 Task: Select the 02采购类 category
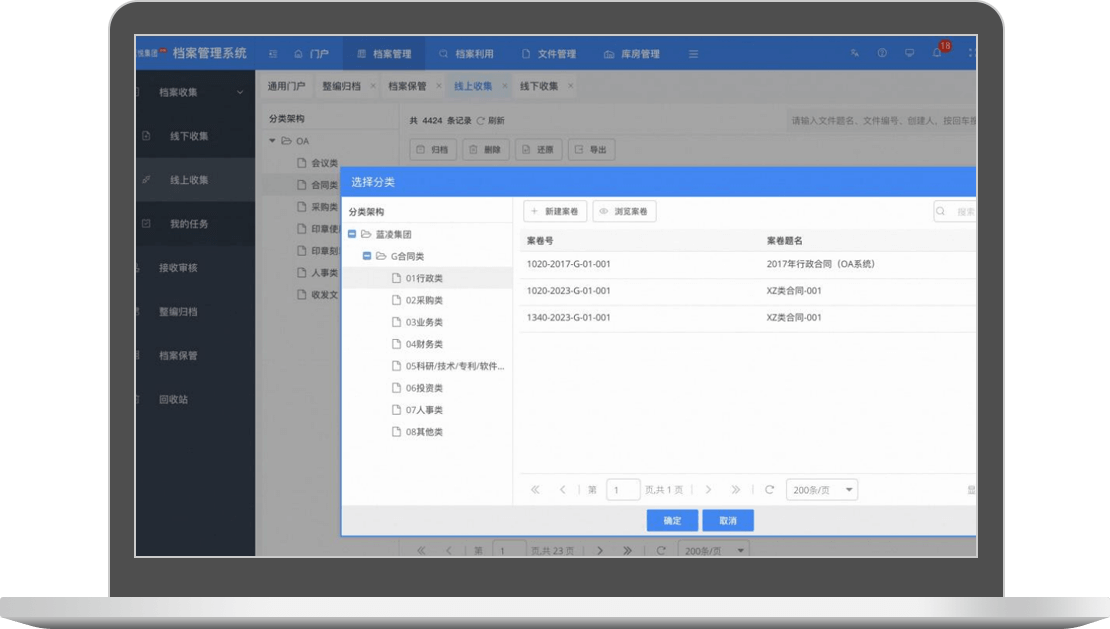424,300
